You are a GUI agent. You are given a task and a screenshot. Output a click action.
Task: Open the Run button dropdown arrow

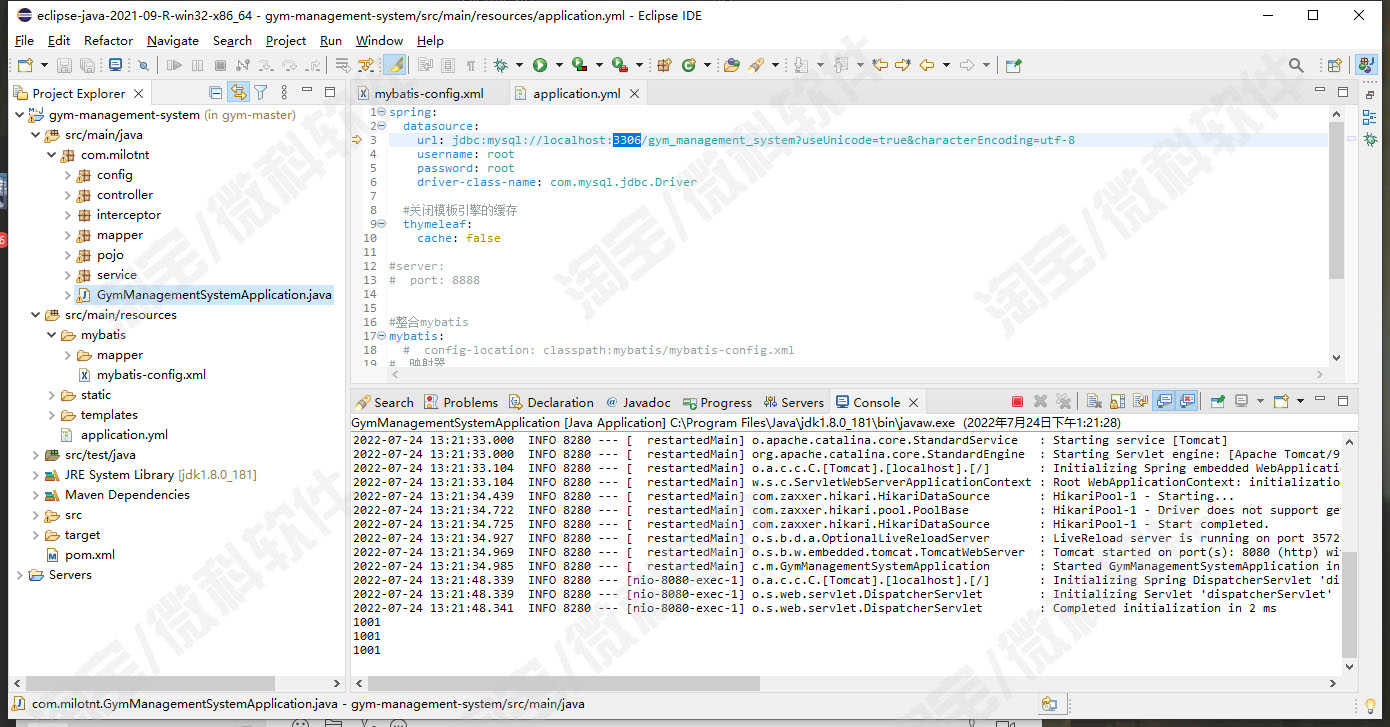(x=559, y=65)
